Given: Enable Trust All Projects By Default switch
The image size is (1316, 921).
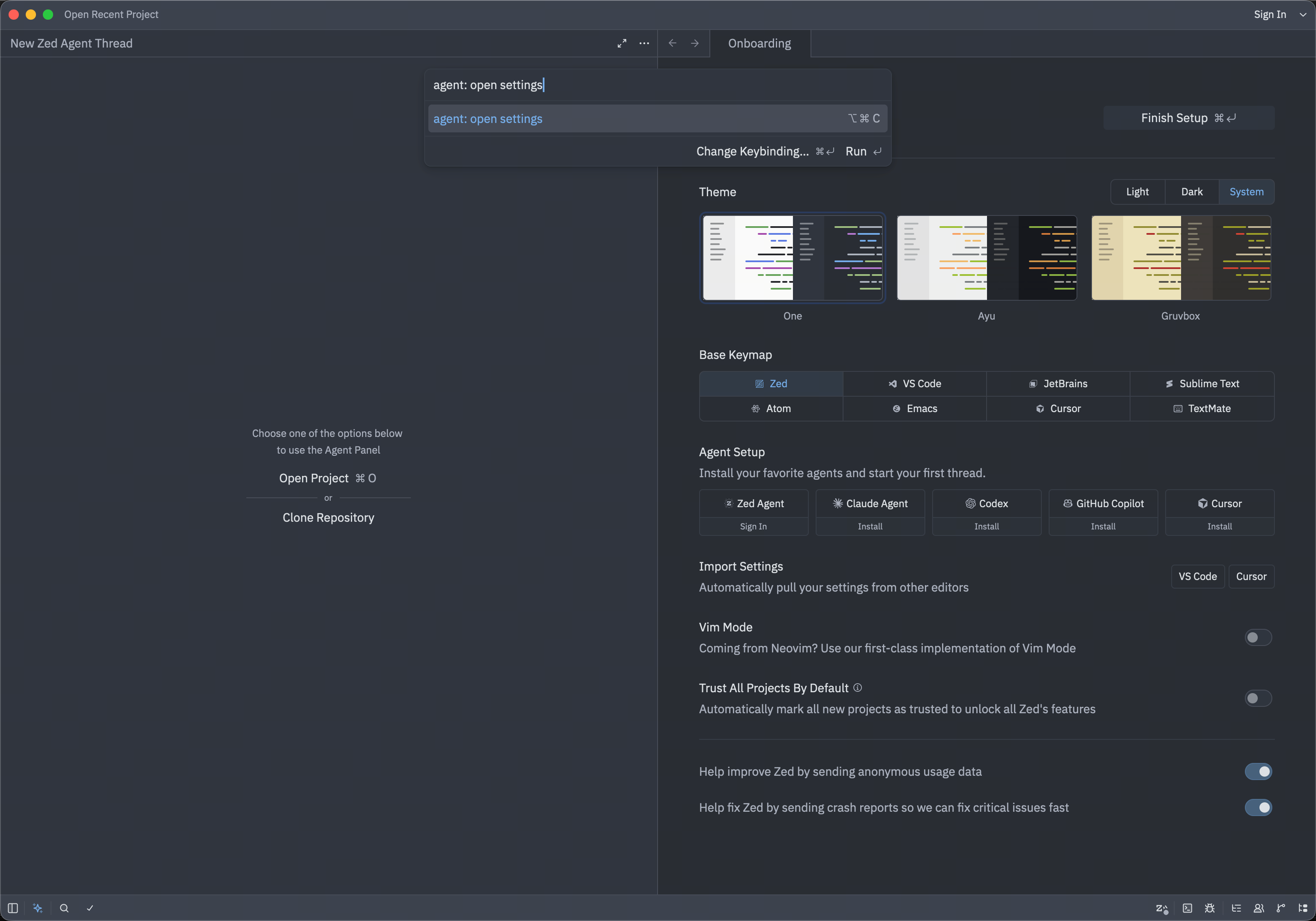Looking at the screenshot, I should (x=1258, y=698).
